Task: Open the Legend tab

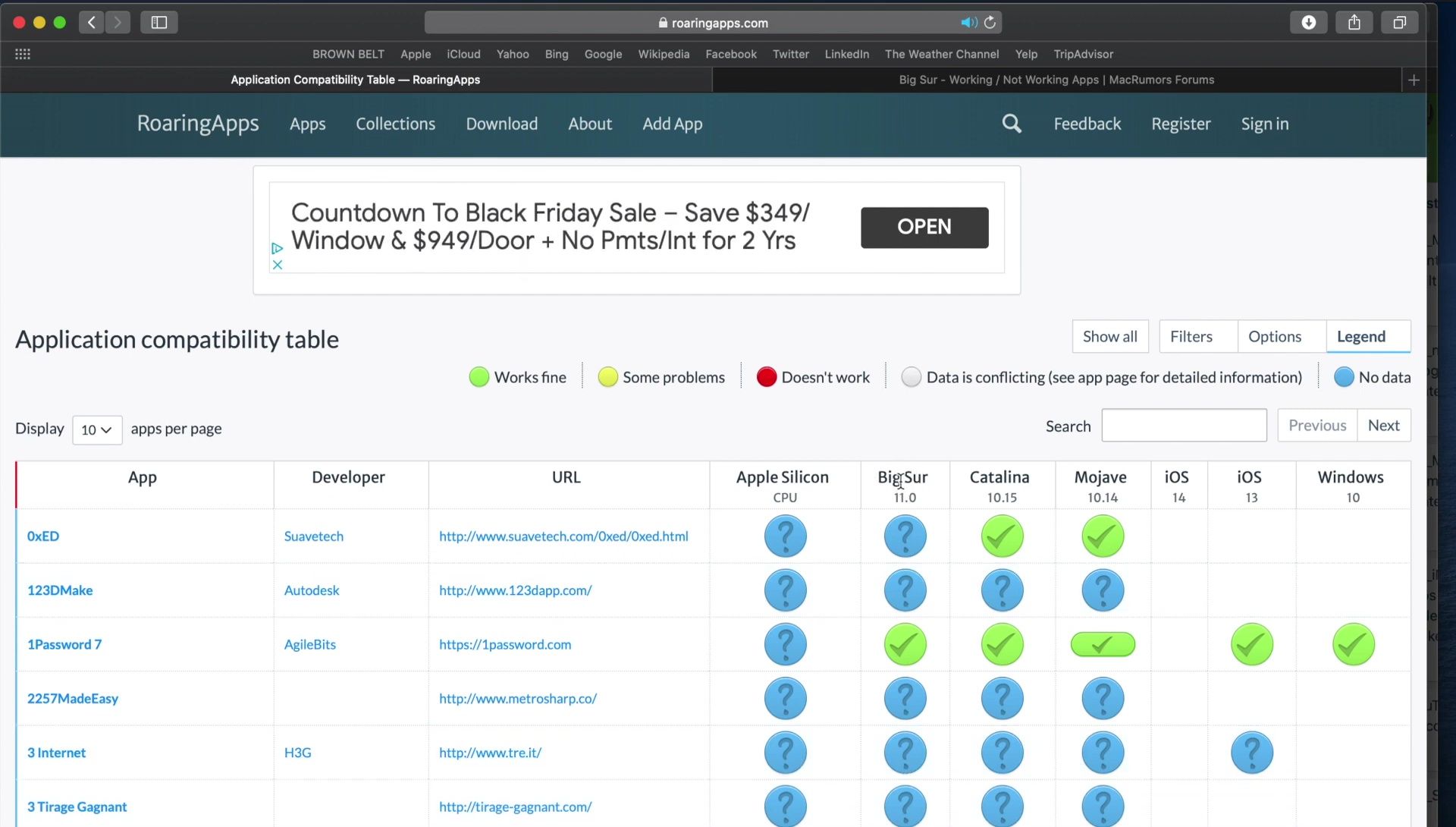Action: coord(1368,336)
